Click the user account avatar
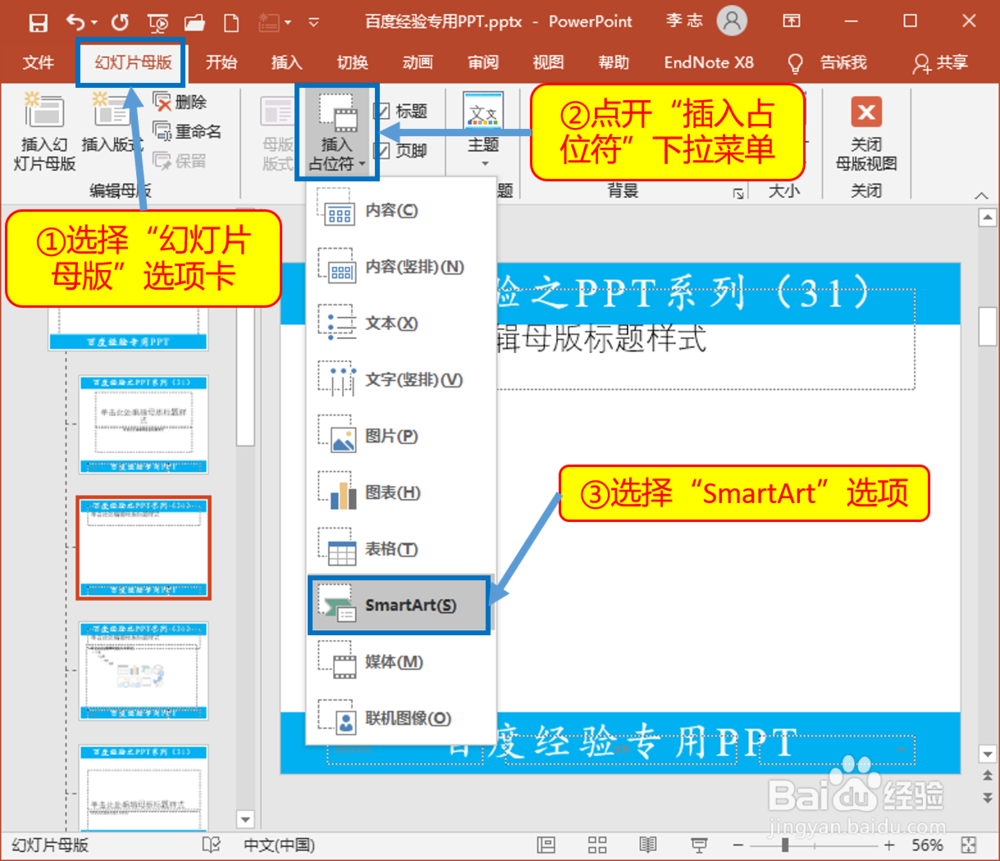The image size is (1000, 861). (732, 21)
